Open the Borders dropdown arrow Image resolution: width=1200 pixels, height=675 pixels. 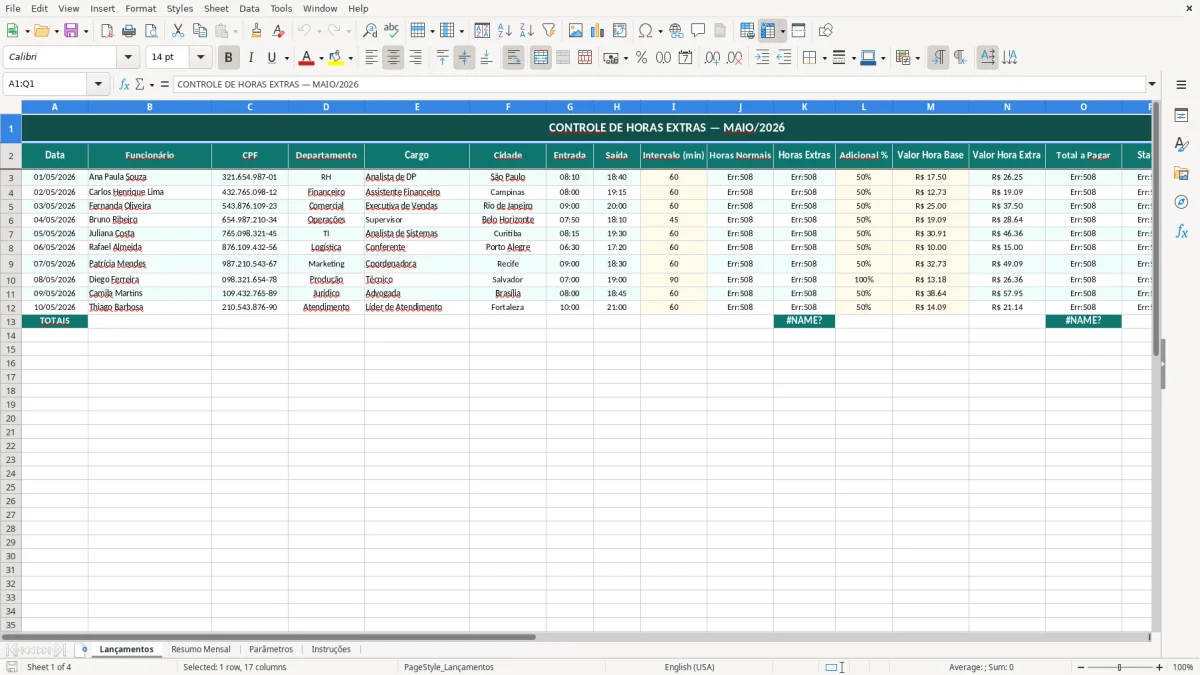click(x=823, y=58)
